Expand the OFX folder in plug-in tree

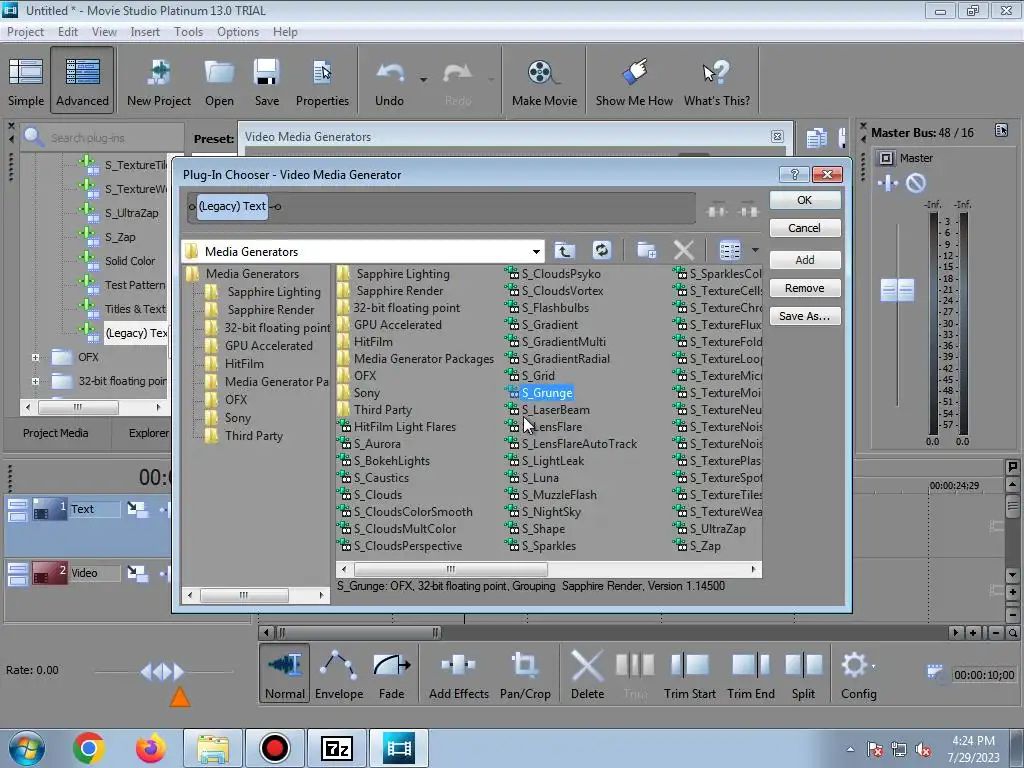[35, 357]
